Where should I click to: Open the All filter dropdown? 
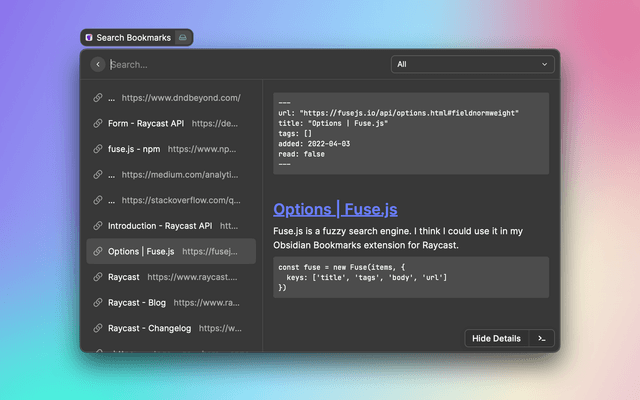(472, 64)
